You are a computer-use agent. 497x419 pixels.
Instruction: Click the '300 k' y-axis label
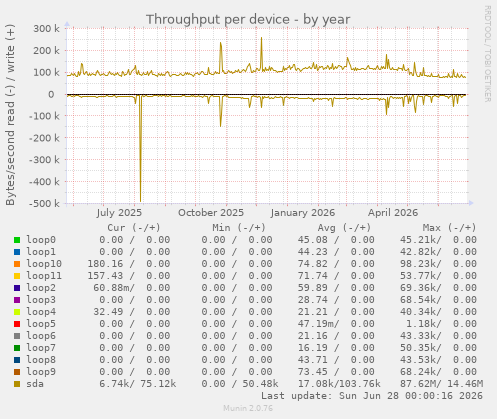[x=46, y=29]
